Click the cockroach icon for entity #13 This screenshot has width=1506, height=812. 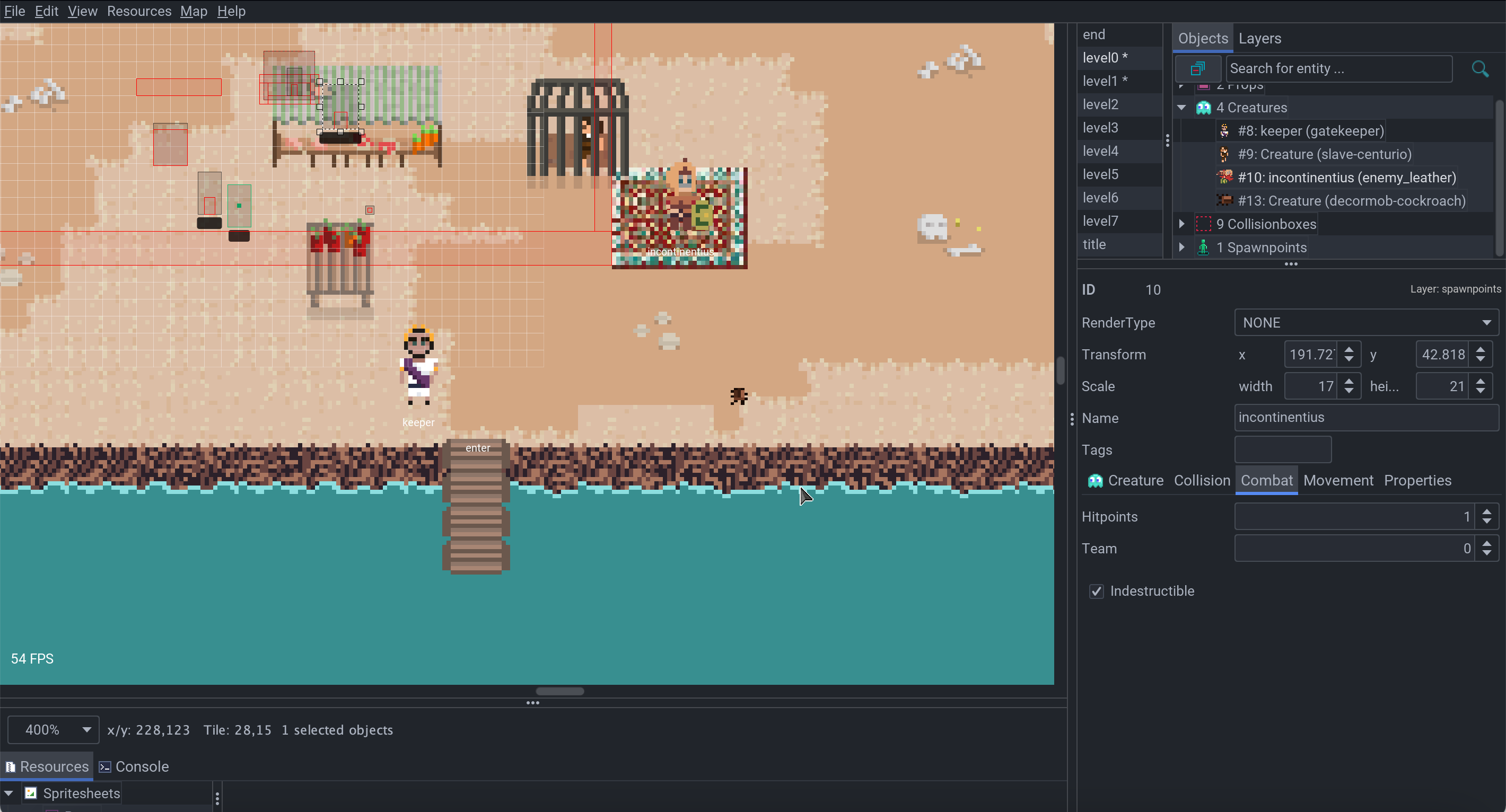click(1224, 200)
